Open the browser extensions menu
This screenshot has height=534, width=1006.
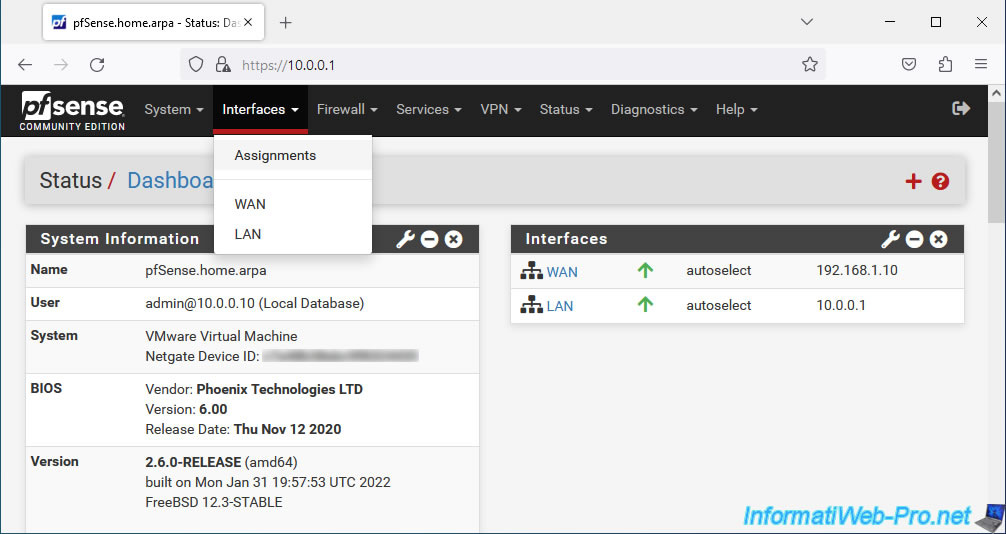(945, 64)
